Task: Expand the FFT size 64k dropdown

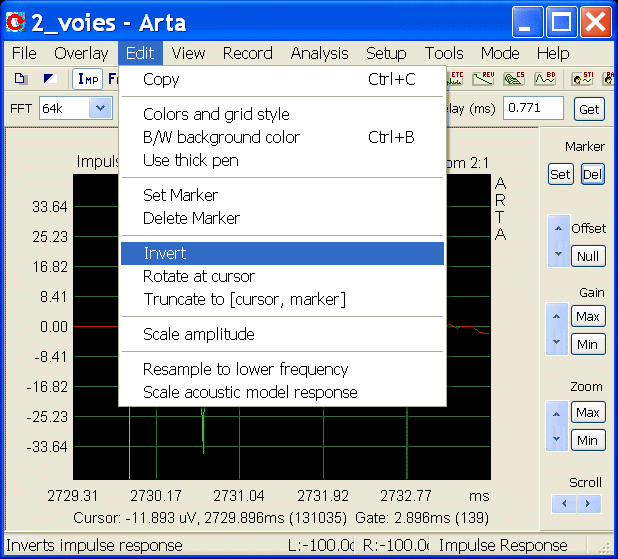Action: click(x=100, y=108)
